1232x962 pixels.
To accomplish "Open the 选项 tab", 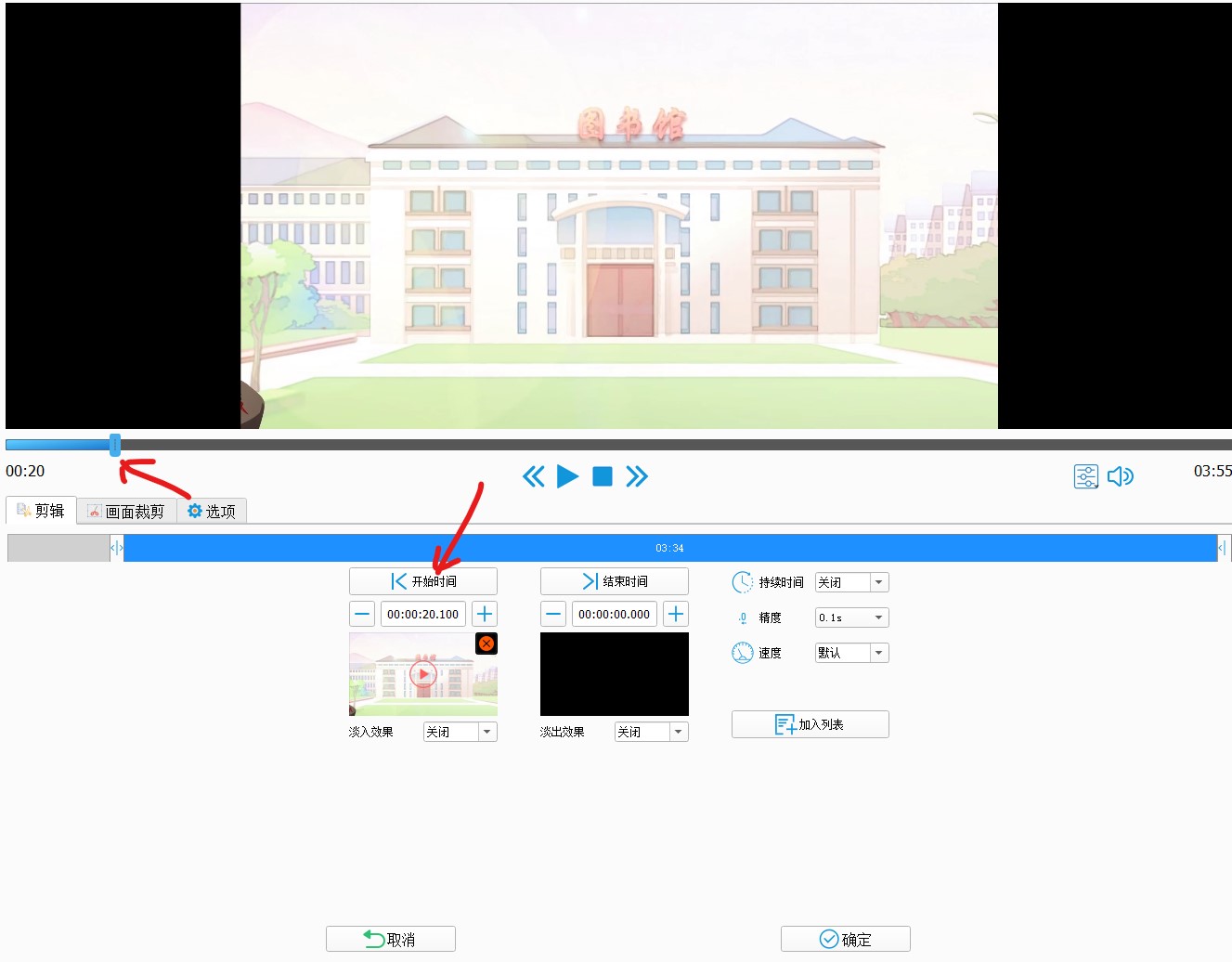I will (212, 512).
